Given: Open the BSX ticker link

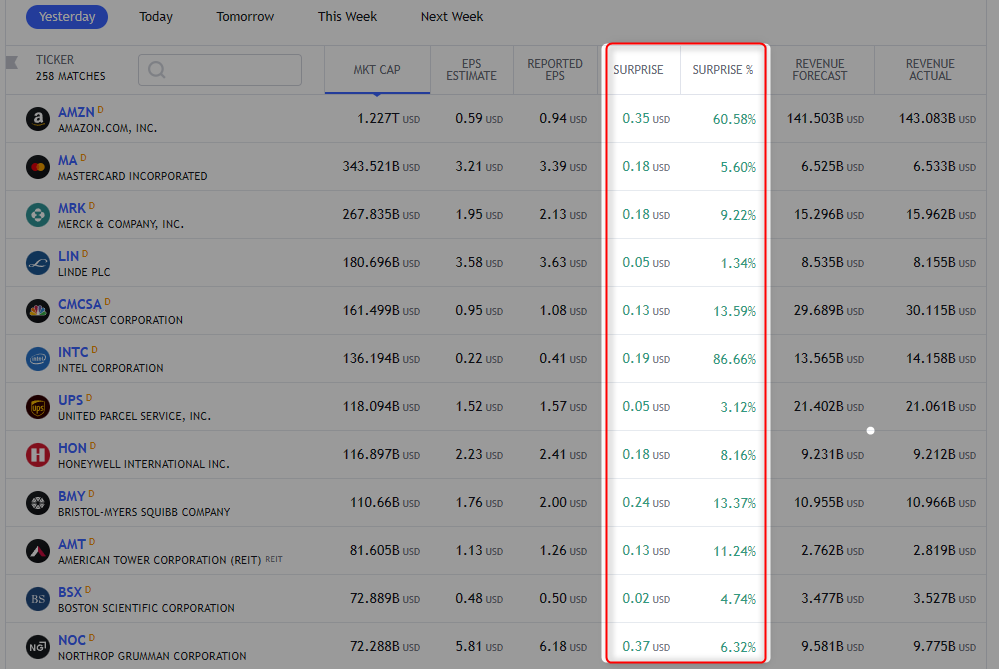Looking at the screenshot, I should point(70,593).
